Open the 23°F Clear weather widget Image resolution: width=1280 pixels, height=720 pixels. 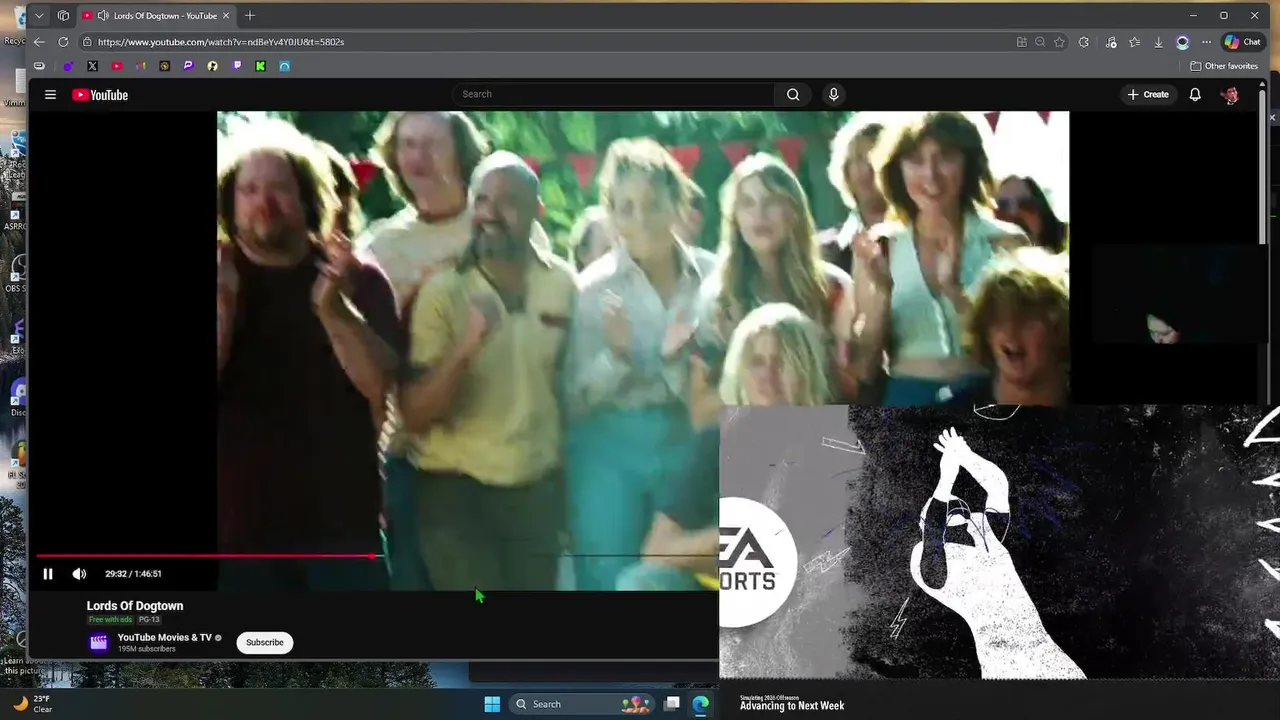click(x=33, y=704)
